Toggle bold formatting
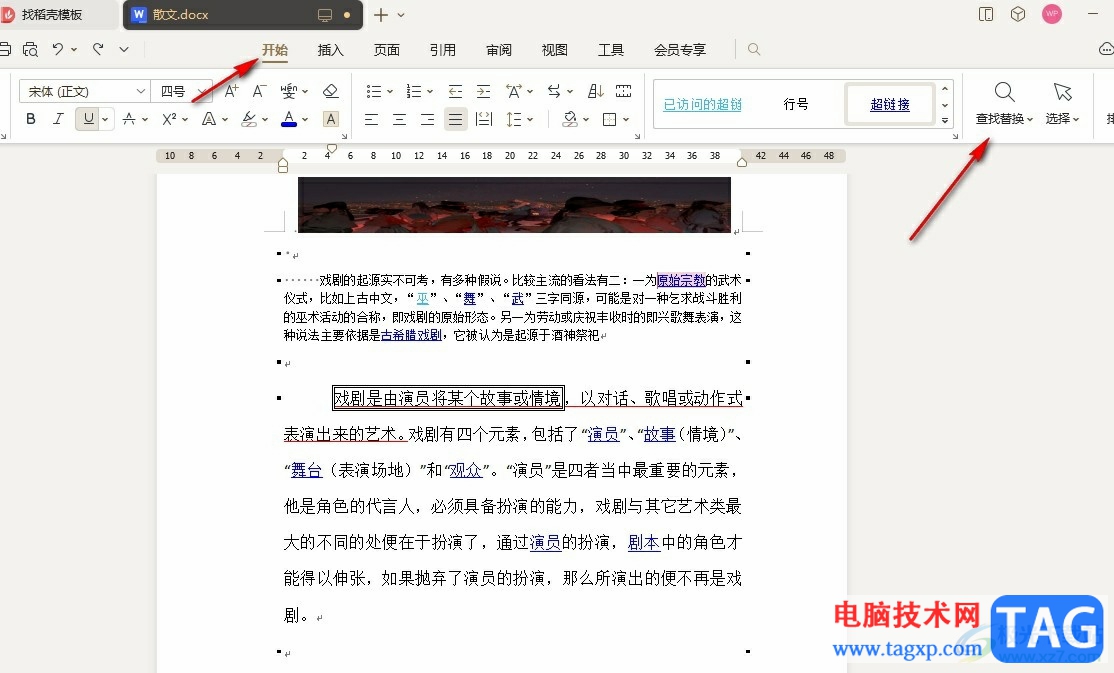This screenshot has width=1114, height=673. (x=31, y=119)
